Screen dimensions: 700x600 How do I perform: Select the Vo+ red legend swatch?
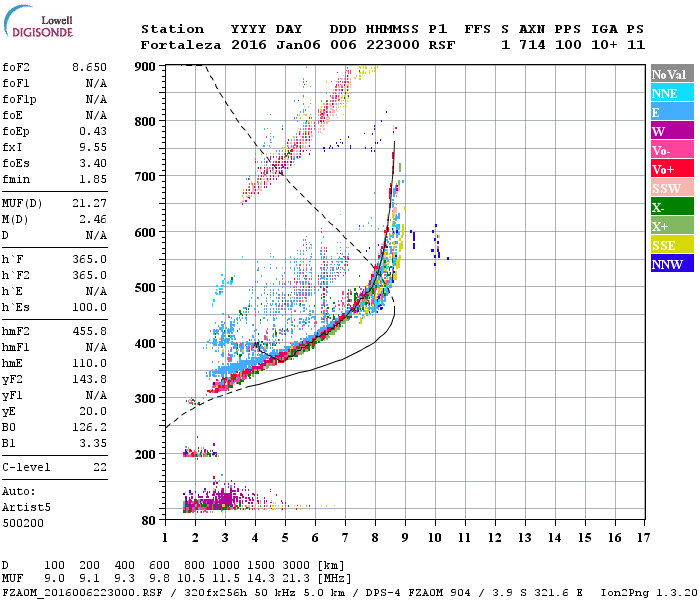coord(672,169)
